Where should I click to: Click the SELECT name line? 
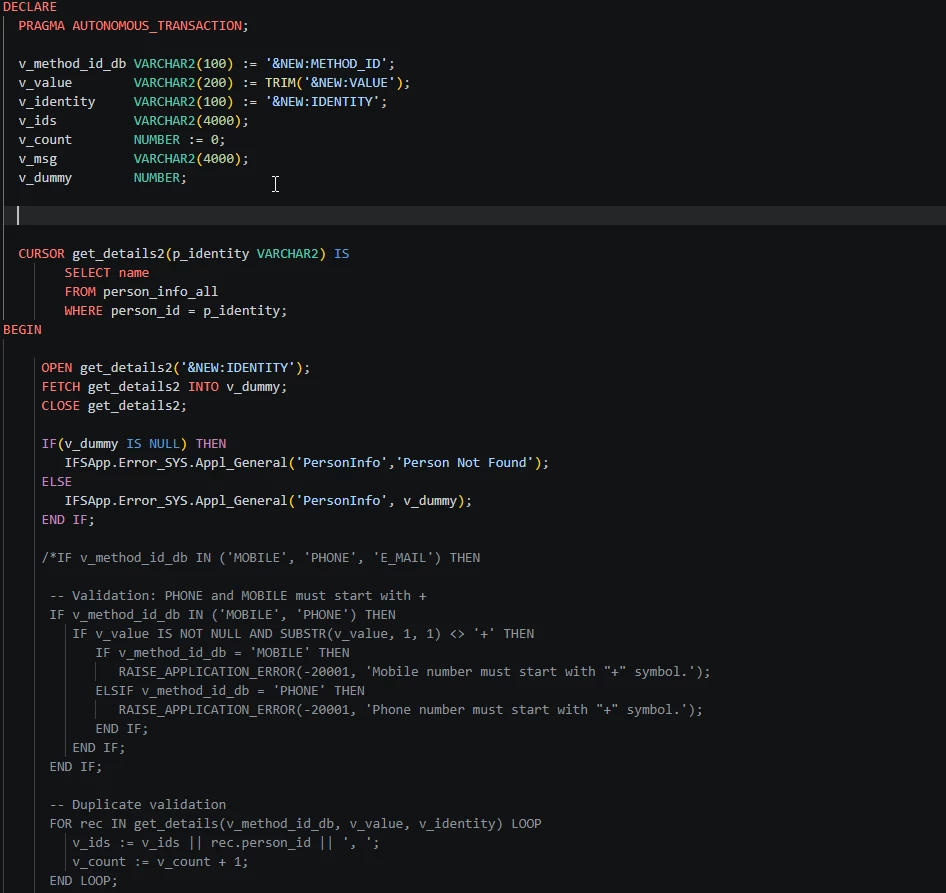tap(107, 272)
